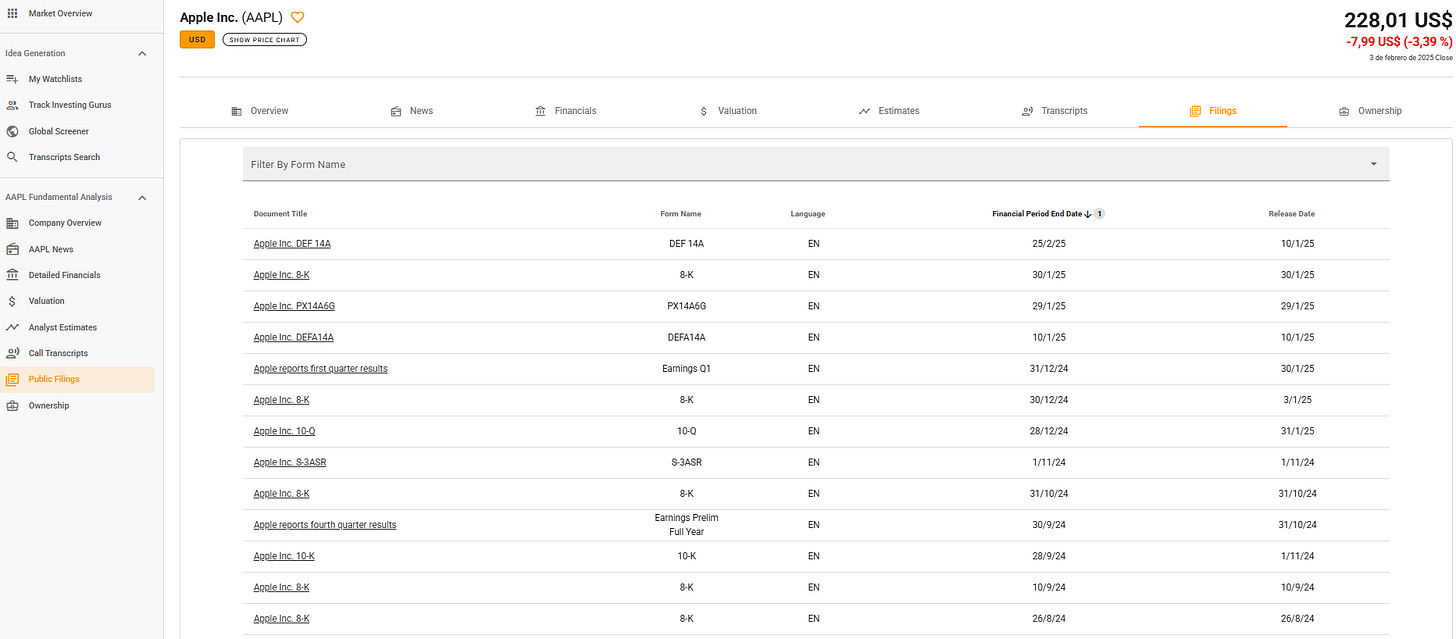The height and width of the screenshot is (639, 1456).
Task: Sort by the Document Title column header
Action: pos(280,214)
